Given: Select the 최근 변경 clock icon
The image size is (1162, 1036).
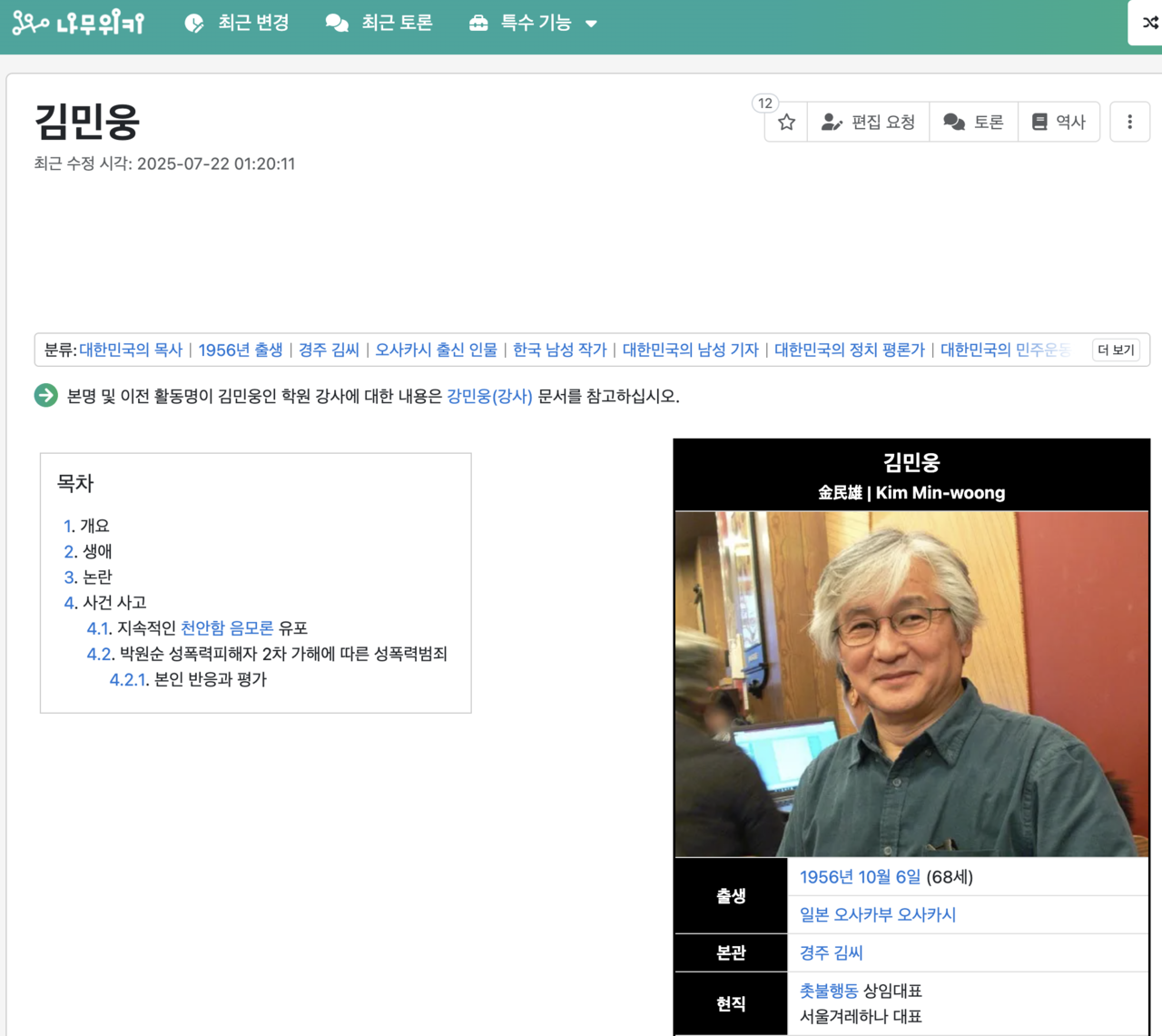Looking at the screenshot, I should click(192, 23).
